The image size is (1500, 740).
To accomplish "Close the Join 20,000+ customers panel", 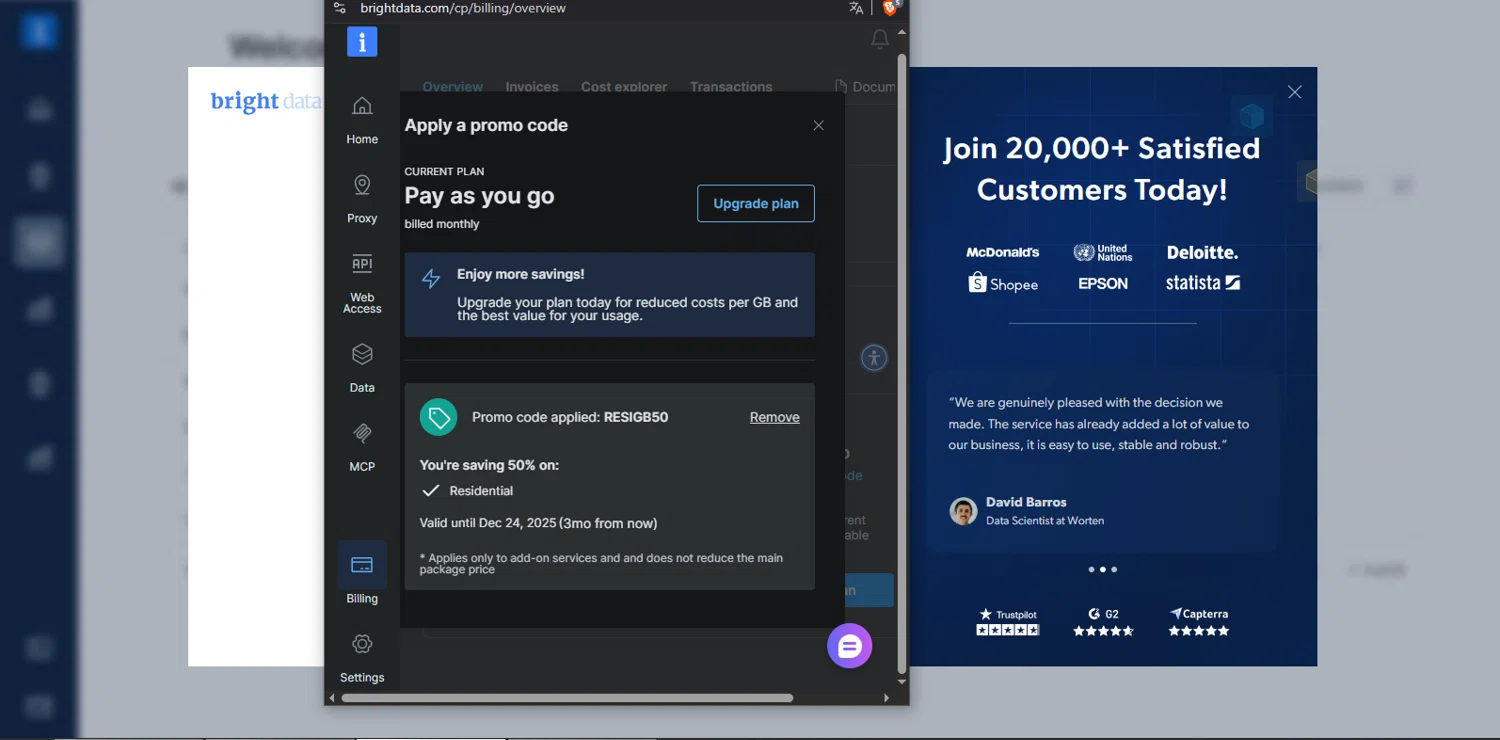I will click(1295, 92).
